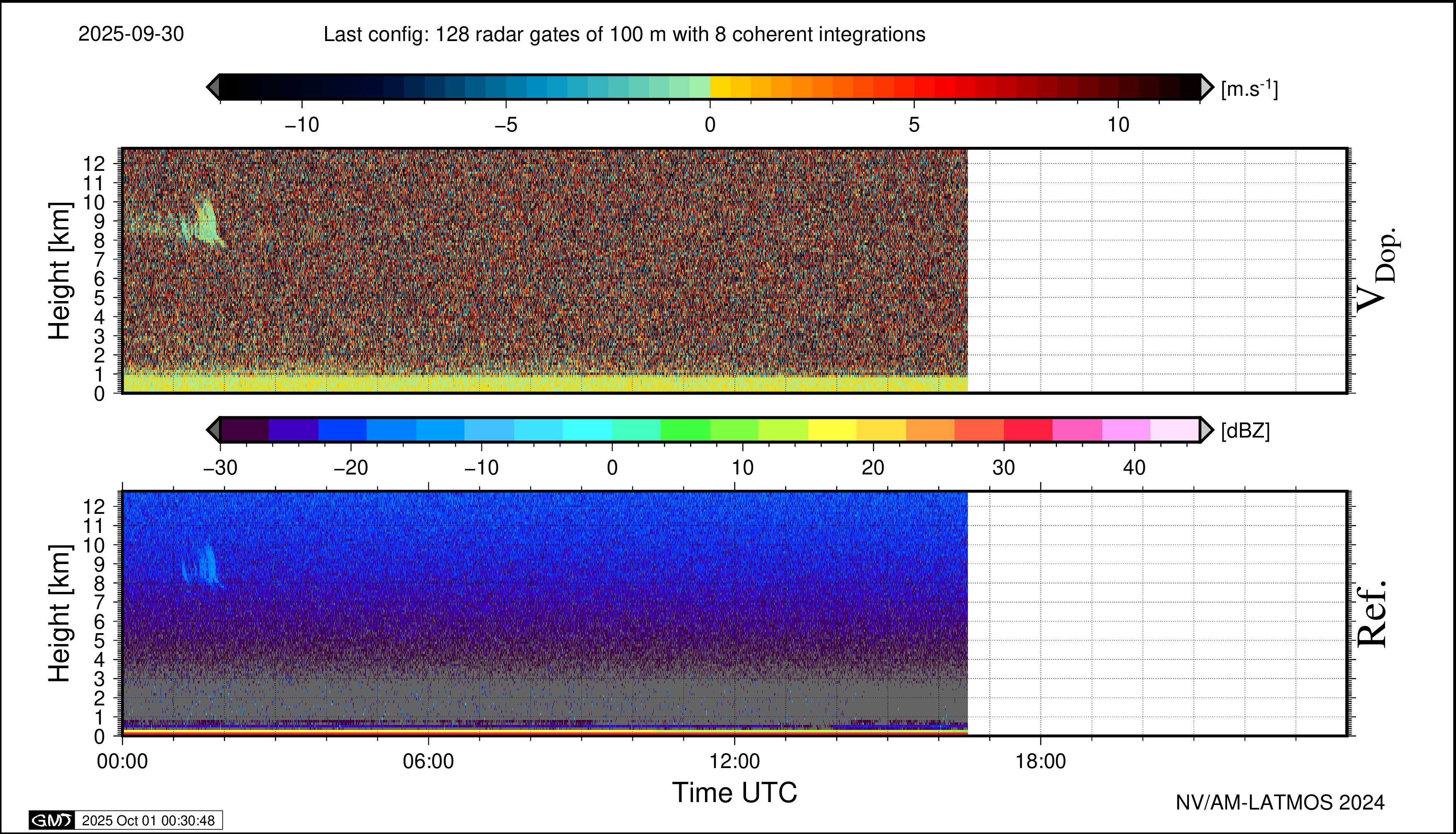This screenshot has height=834, width=1456.
Task: Click the 18:00 time axis label
Action: click(x=1041, y=761)
